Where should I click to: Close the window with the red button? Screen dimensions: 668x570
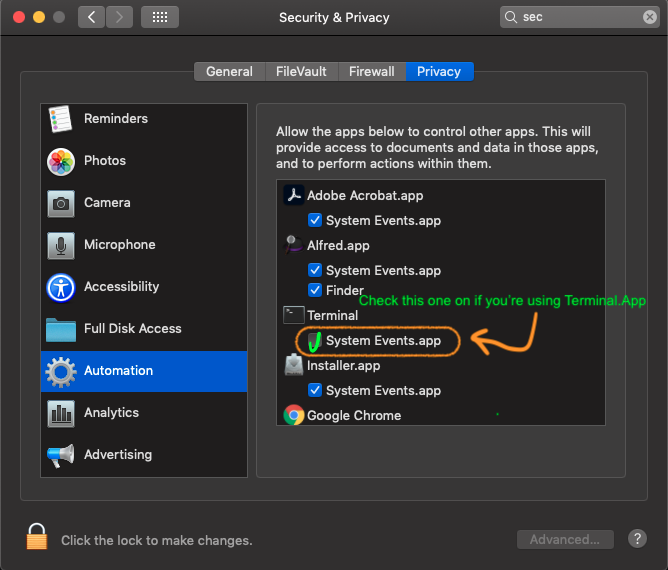19,17
